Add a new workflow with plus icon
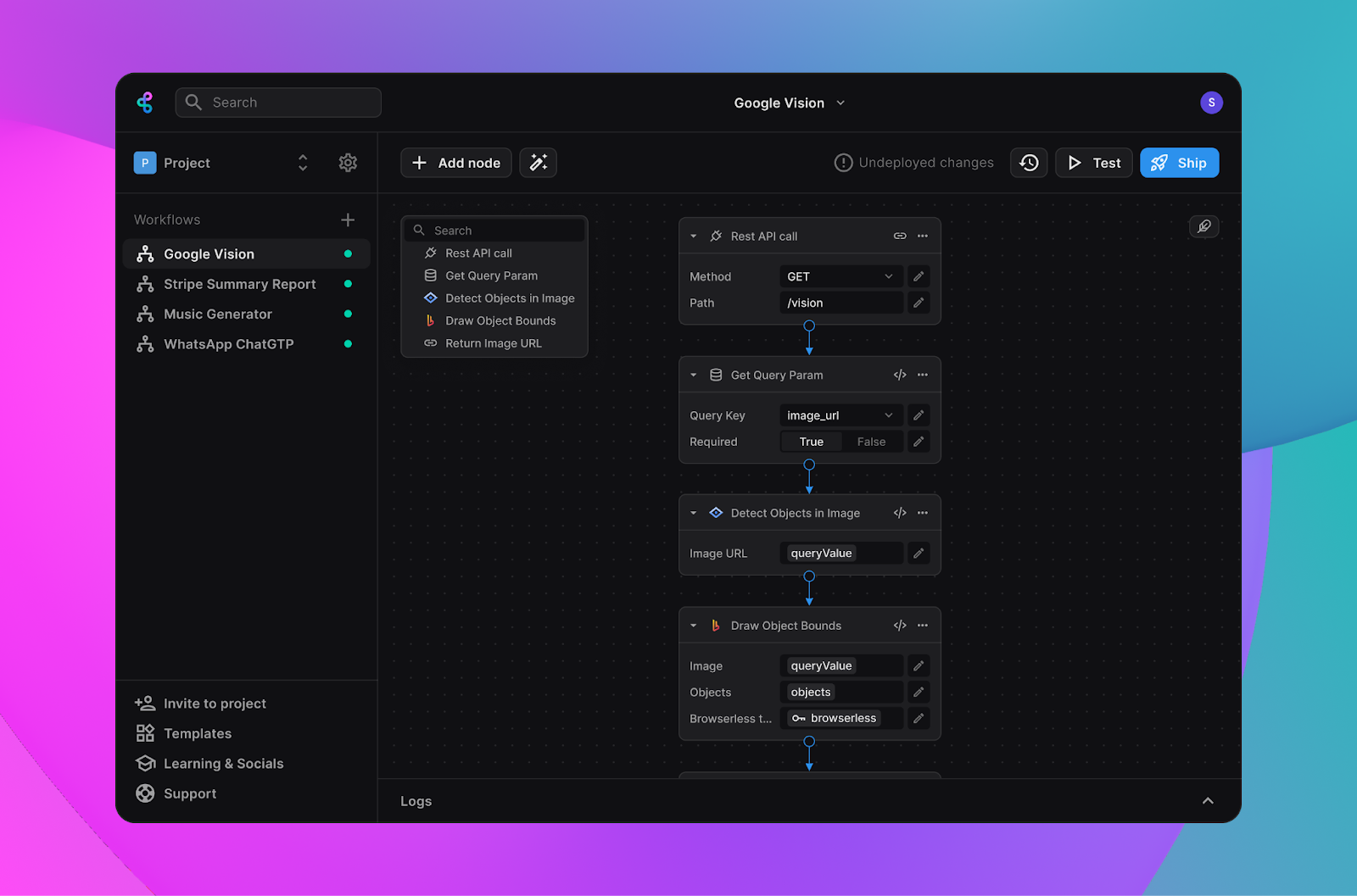This screenshot has width=1357, height=896. (x=348, y=220)
